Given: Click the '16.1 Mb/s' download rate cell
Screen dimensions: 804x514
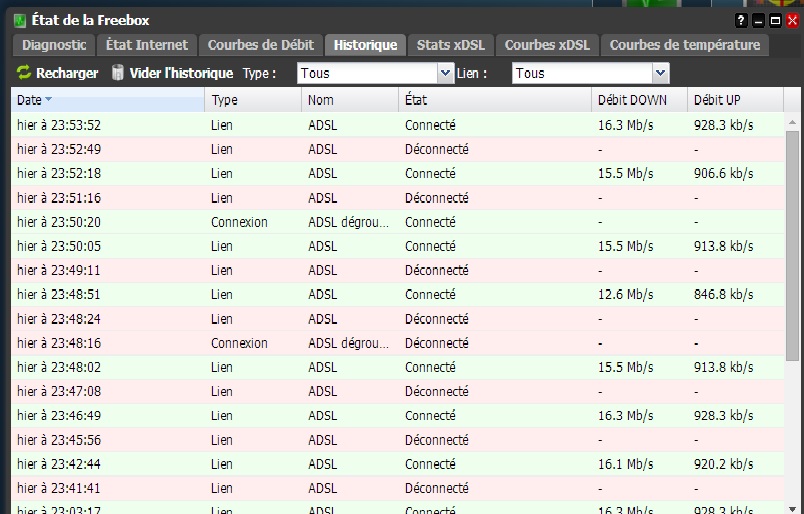Looking at the screenshot, I should pyautogui.click(x=626, y=464).
